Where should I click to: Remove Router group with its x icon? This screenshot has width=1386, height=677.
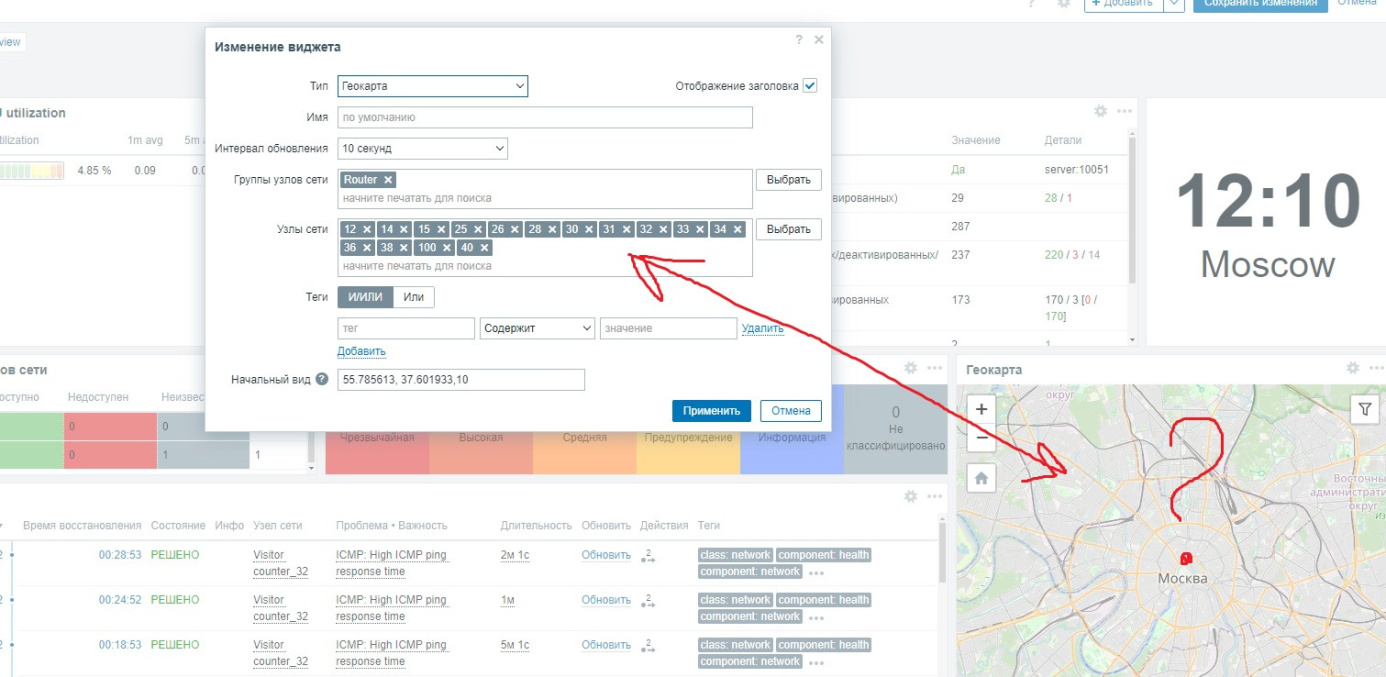388,179
